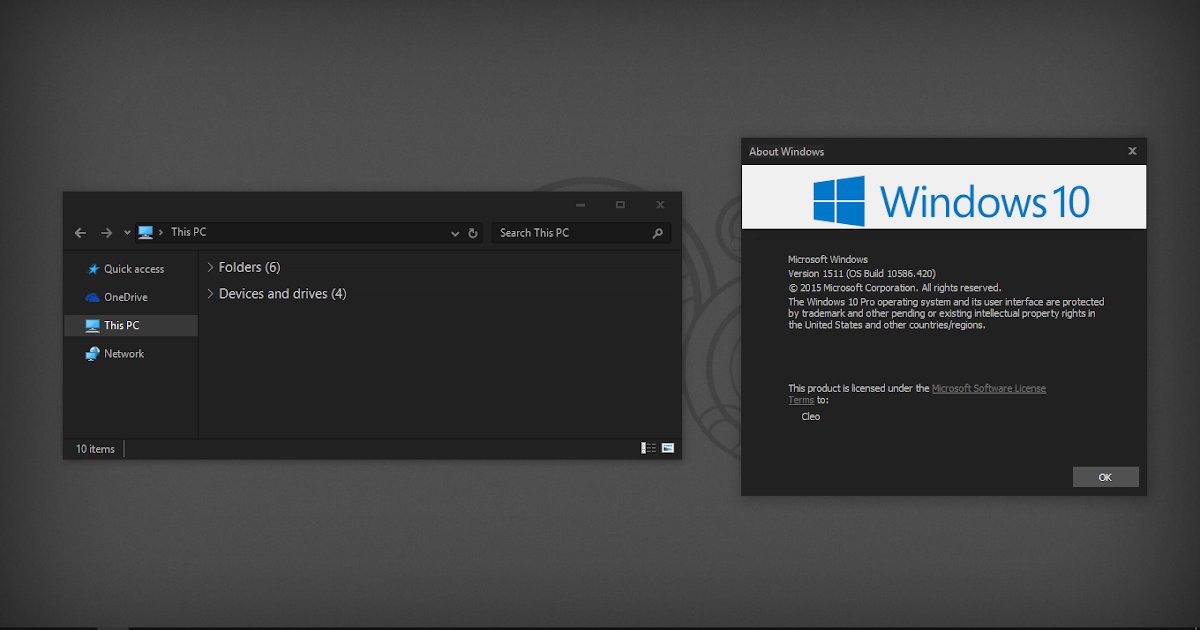Viewport: 1200px width, 630px height.
Task: Close the About Windows dialog
Action: tap(1132, 151)
